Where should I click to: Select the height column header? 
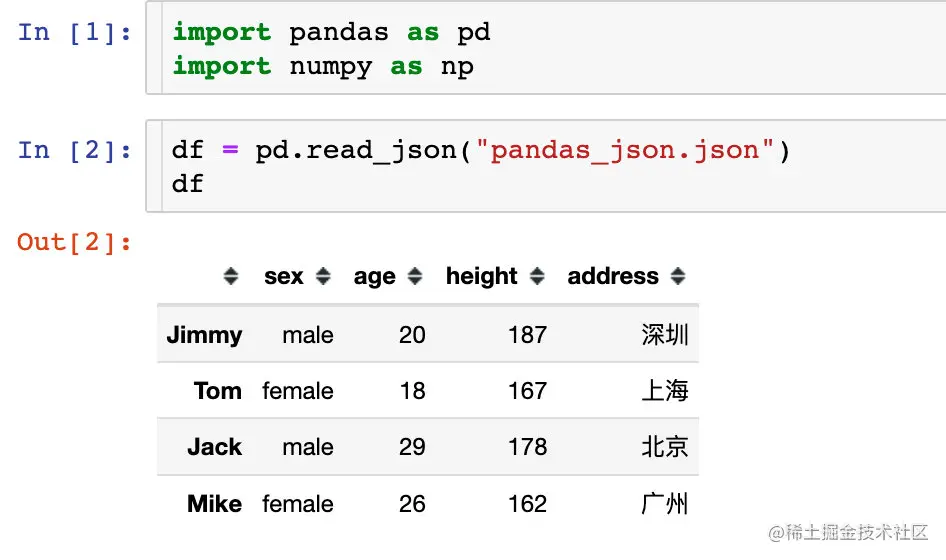[481, 276]
